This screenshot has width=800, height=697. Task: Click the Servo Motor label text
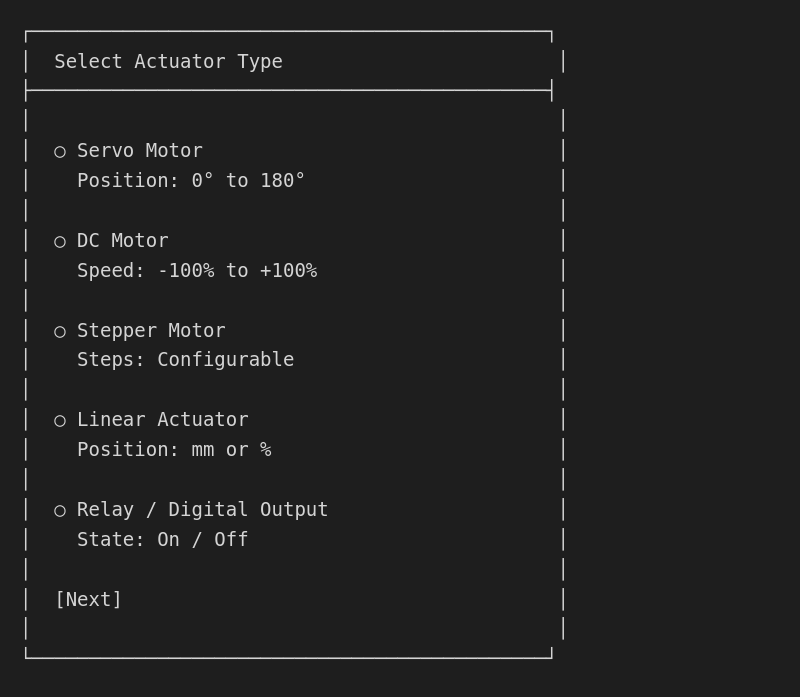tap(139, 150)
